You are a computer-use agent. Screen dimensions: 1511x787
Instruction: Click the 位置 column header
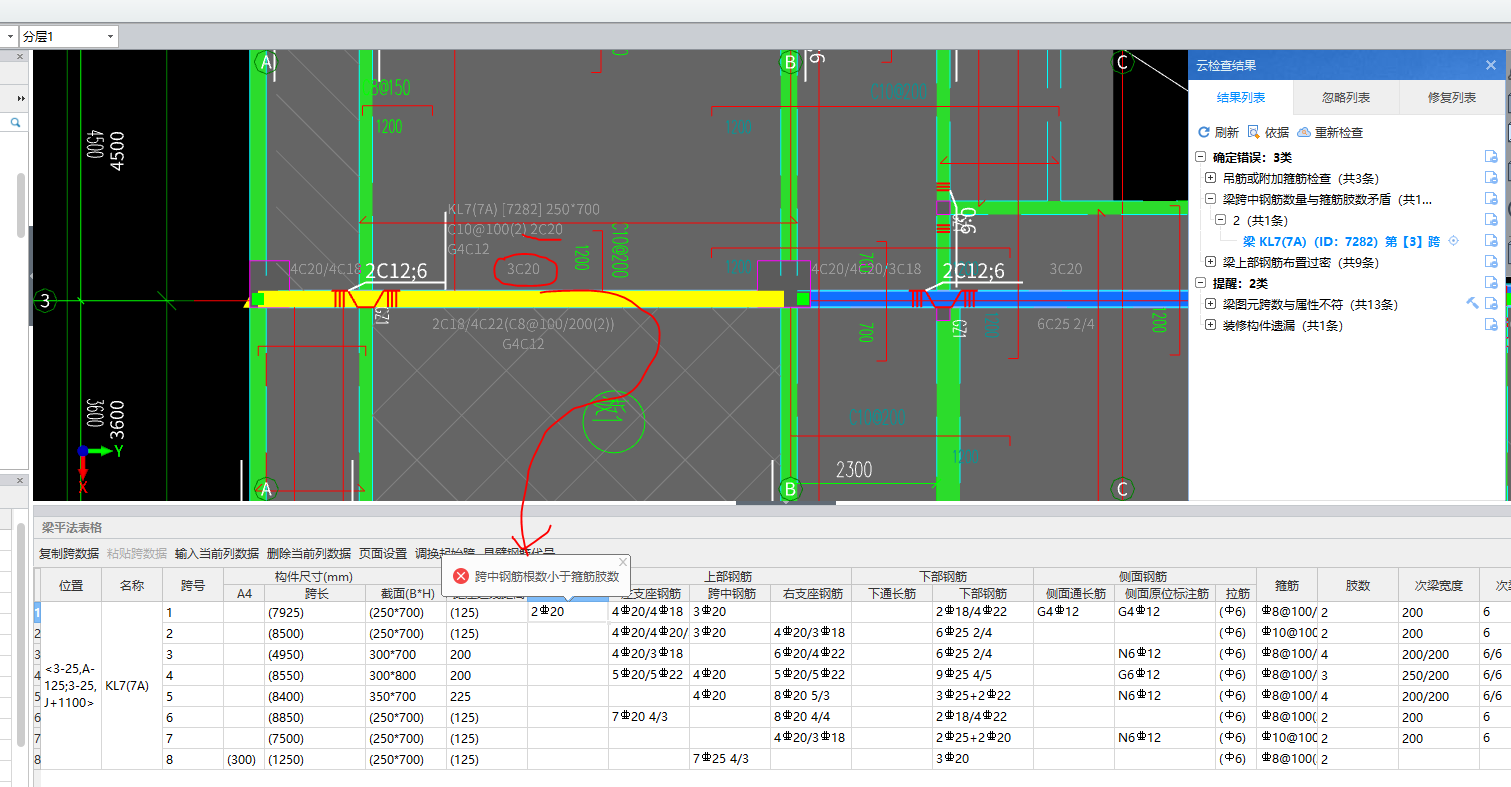[71, 585]
